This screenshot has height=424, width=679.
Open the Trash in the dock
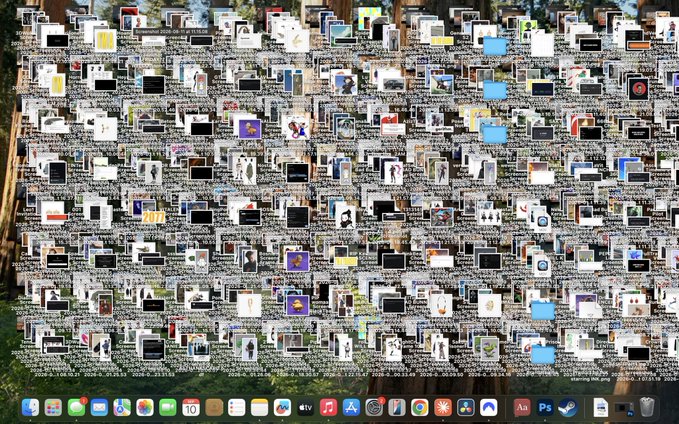point(647,407)
